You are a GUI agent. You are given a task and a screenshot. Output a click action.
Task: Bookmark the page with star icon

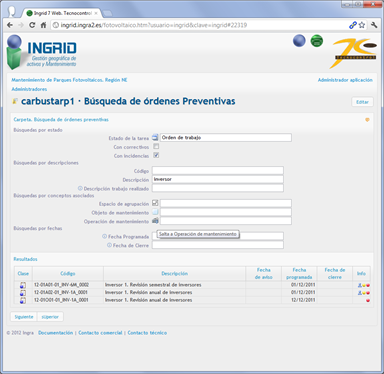click(x=362, y=25)
